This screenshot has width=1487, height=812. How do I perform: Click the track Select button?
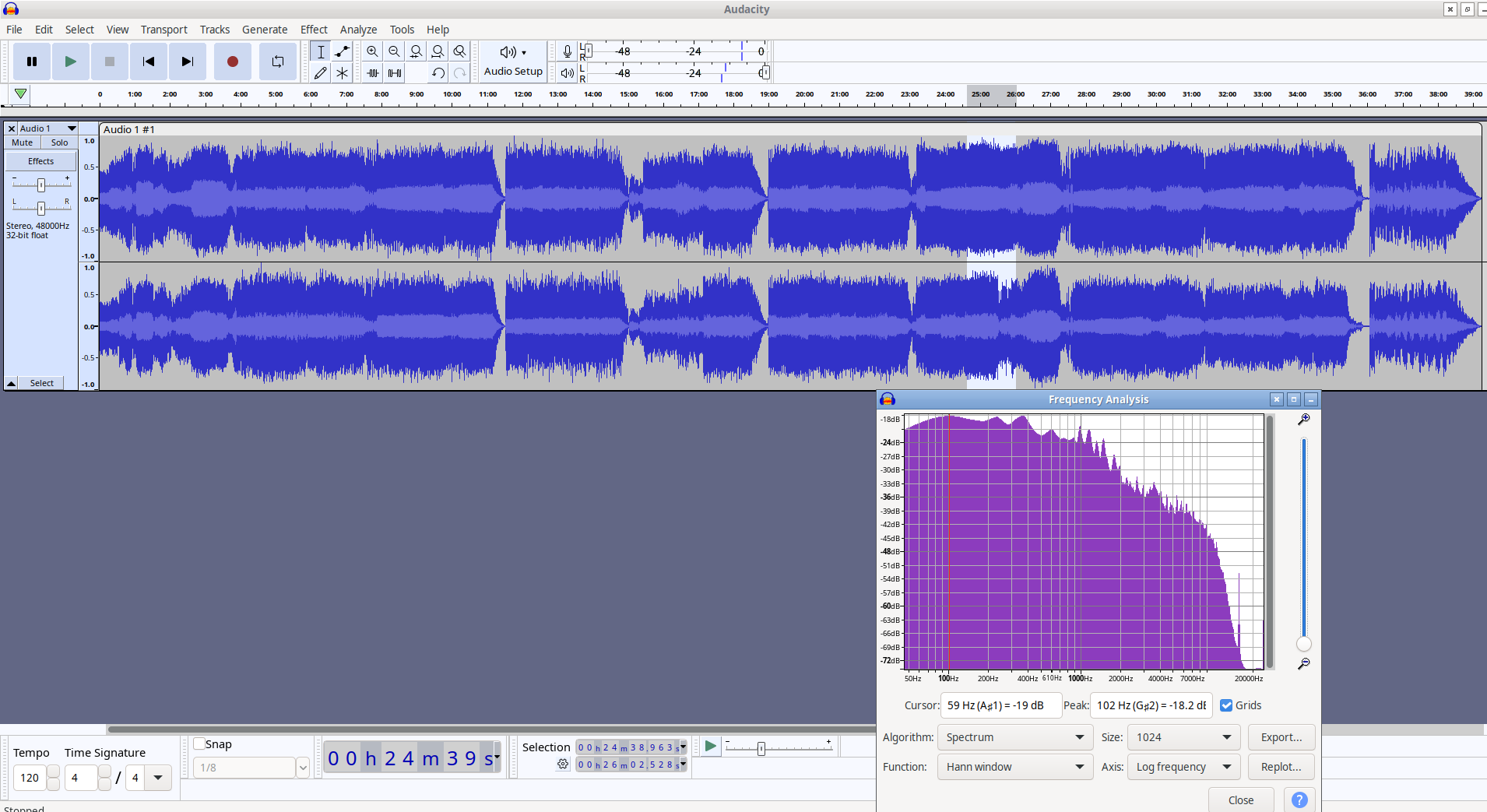pos(42,383)
